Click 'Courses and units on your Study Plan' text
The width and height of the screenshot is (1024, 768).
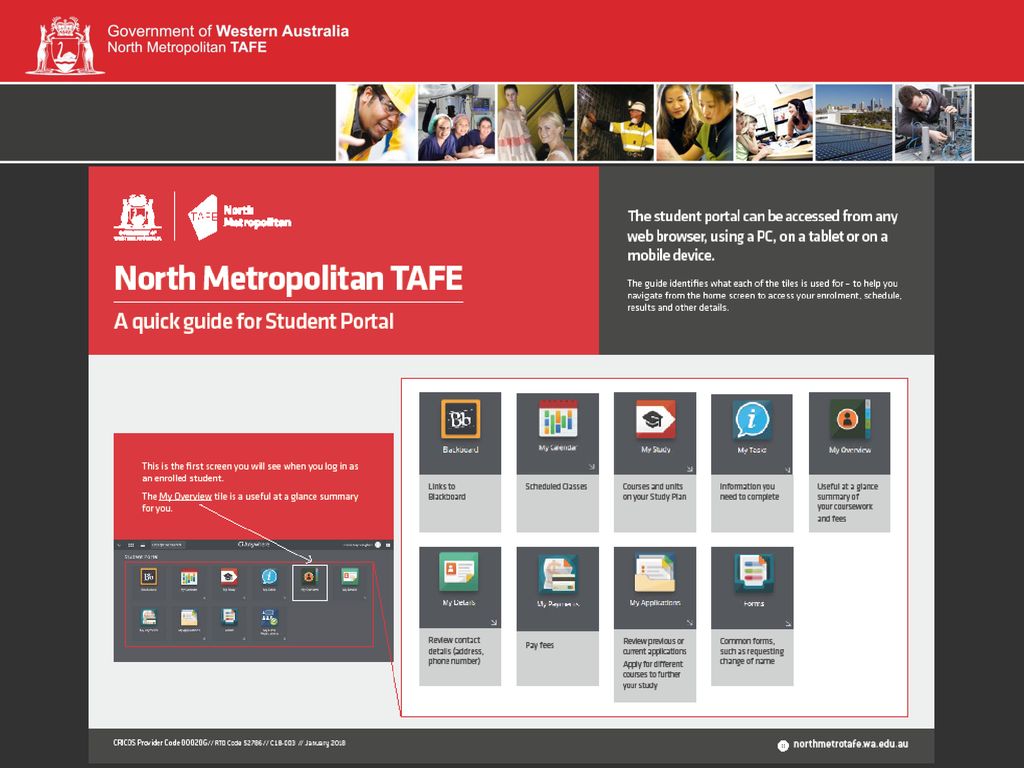pos(654,491)
